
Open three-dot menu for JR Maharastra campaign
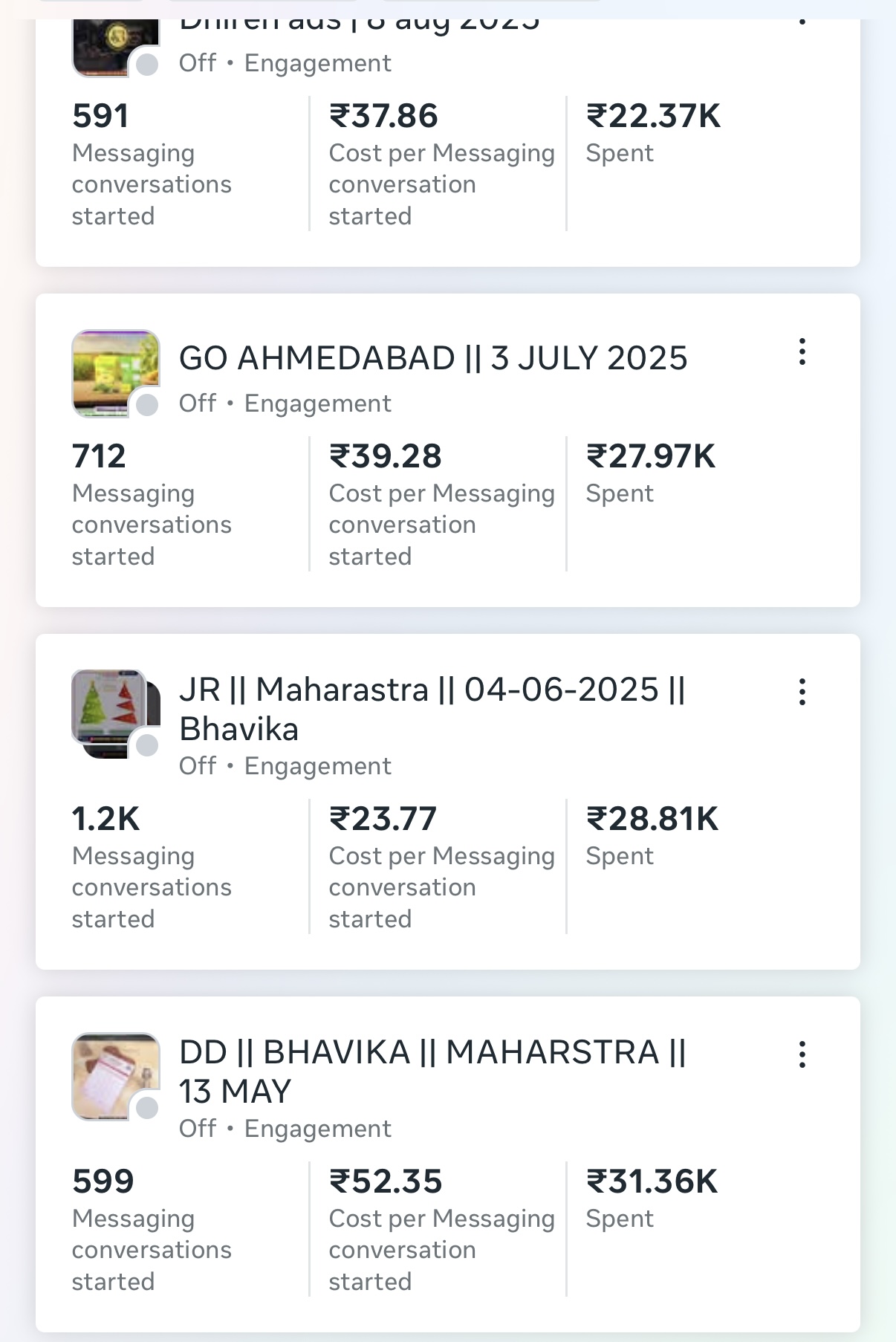pyautogui.click(x=802, y=692)
